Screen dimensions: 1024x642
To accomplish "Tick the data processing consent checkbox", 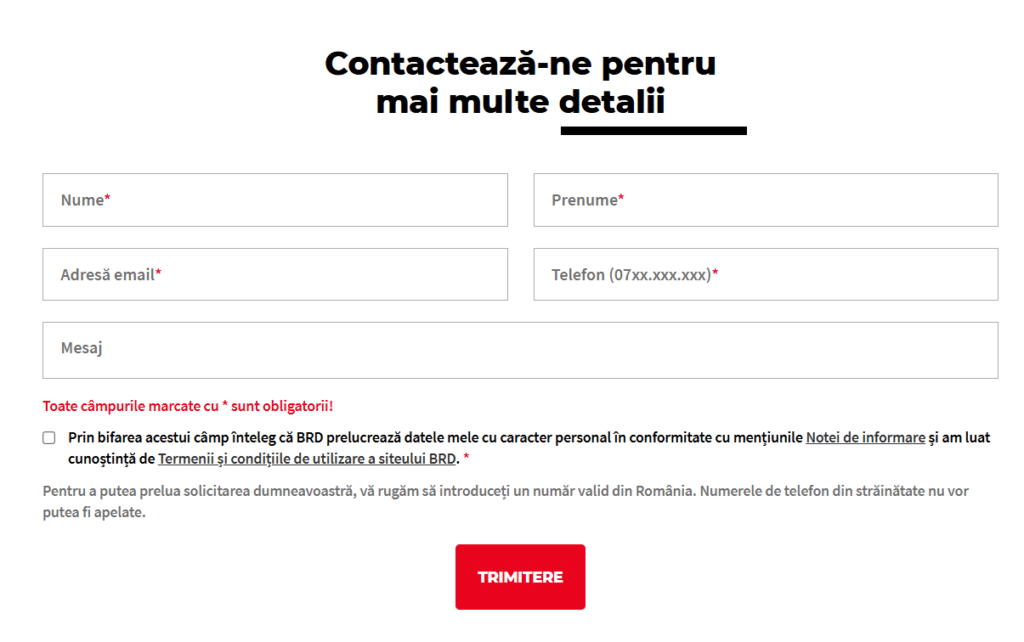I will [49, 437].
